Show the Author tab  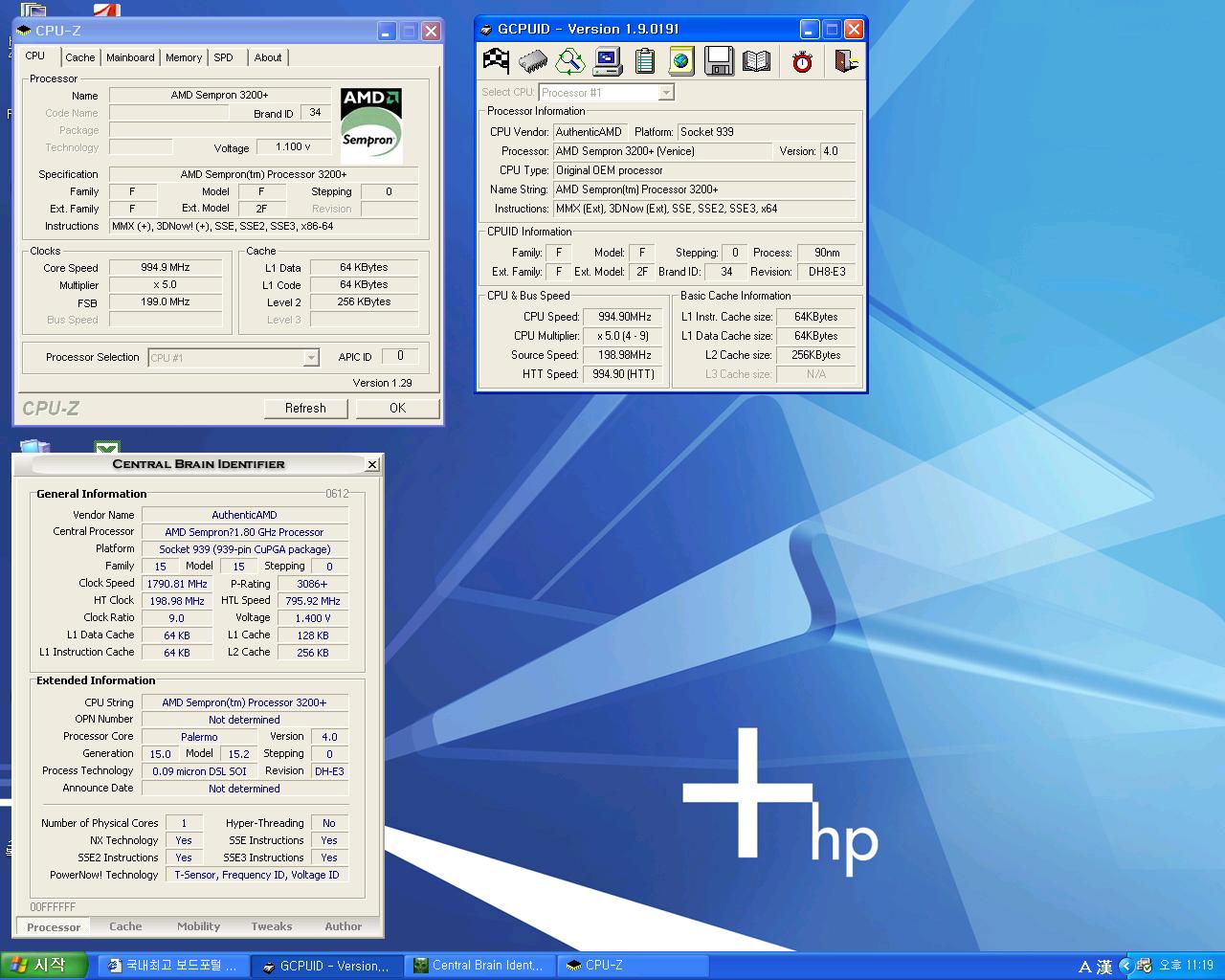pos(344,926)
